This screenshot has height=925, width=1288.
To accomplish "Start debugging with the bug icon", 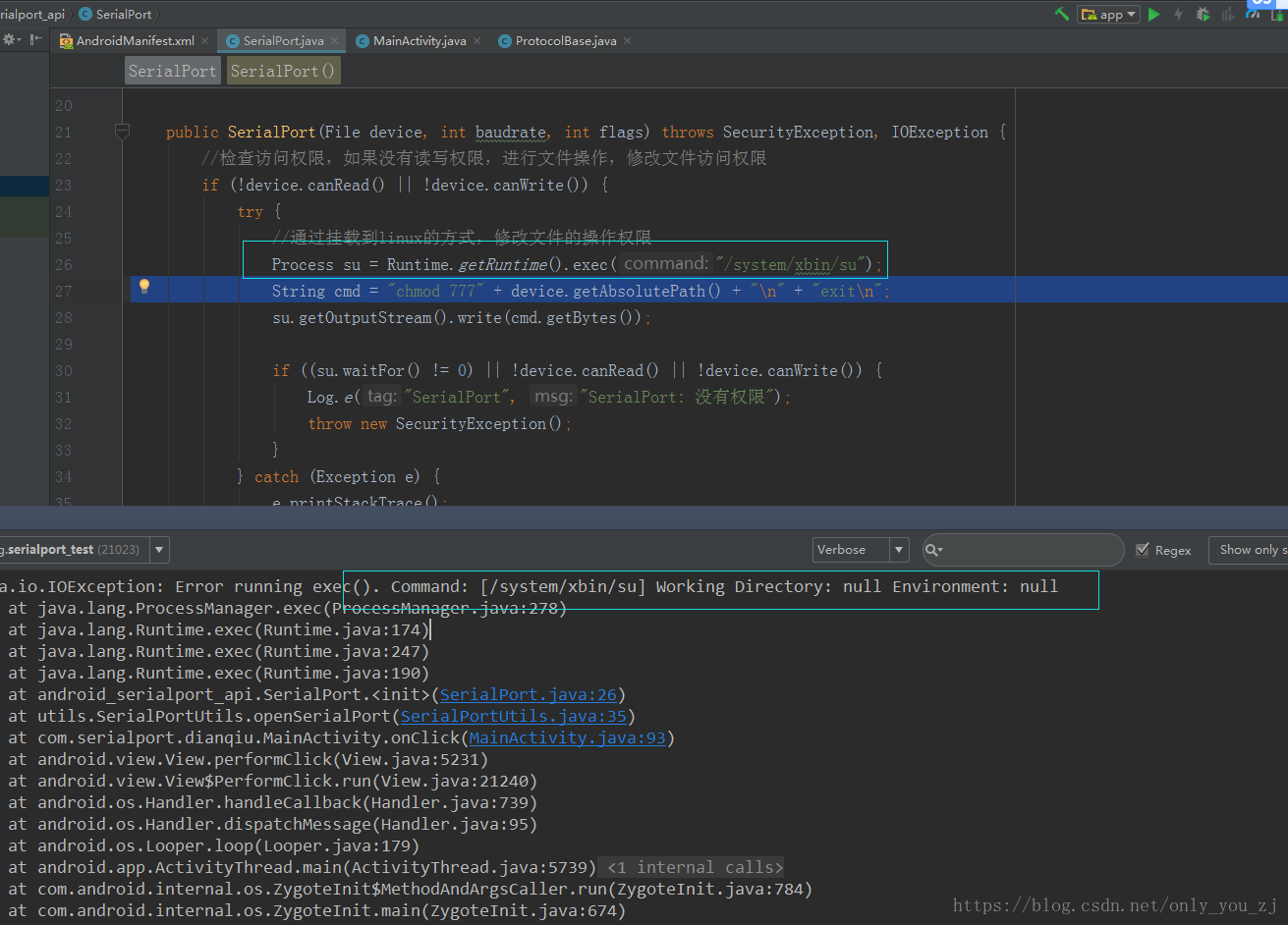I will (x=1203, y=14).
